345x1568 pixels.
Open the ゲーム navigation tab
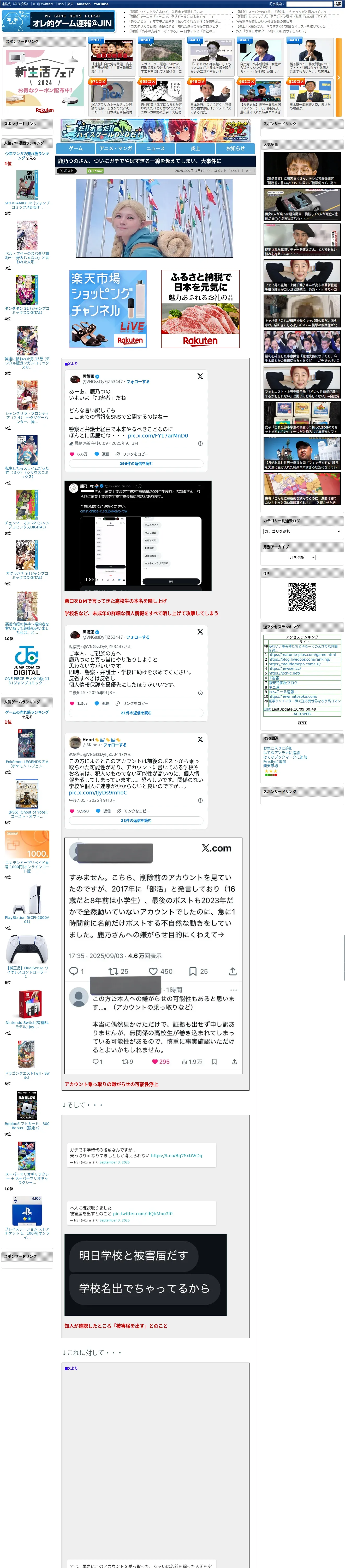76,148
